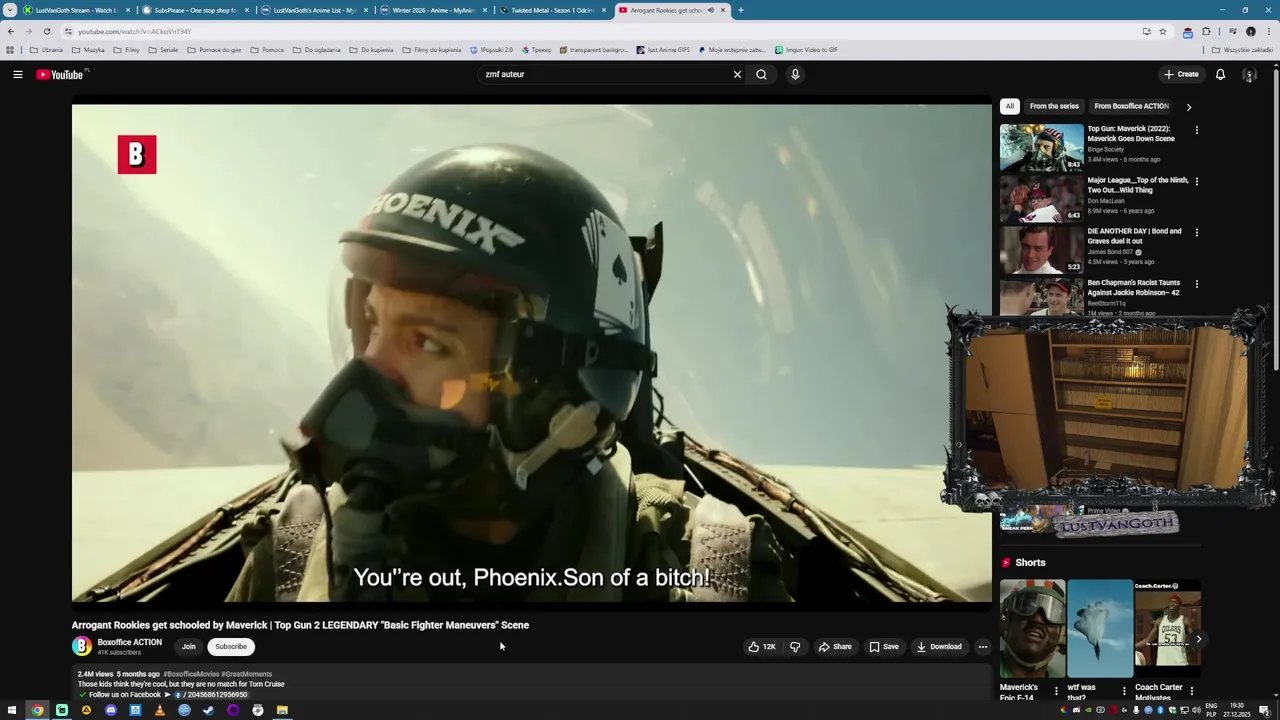Open the Windows Start menu
This screenshot has width=1280, height=720.
[x=13, y=710]
